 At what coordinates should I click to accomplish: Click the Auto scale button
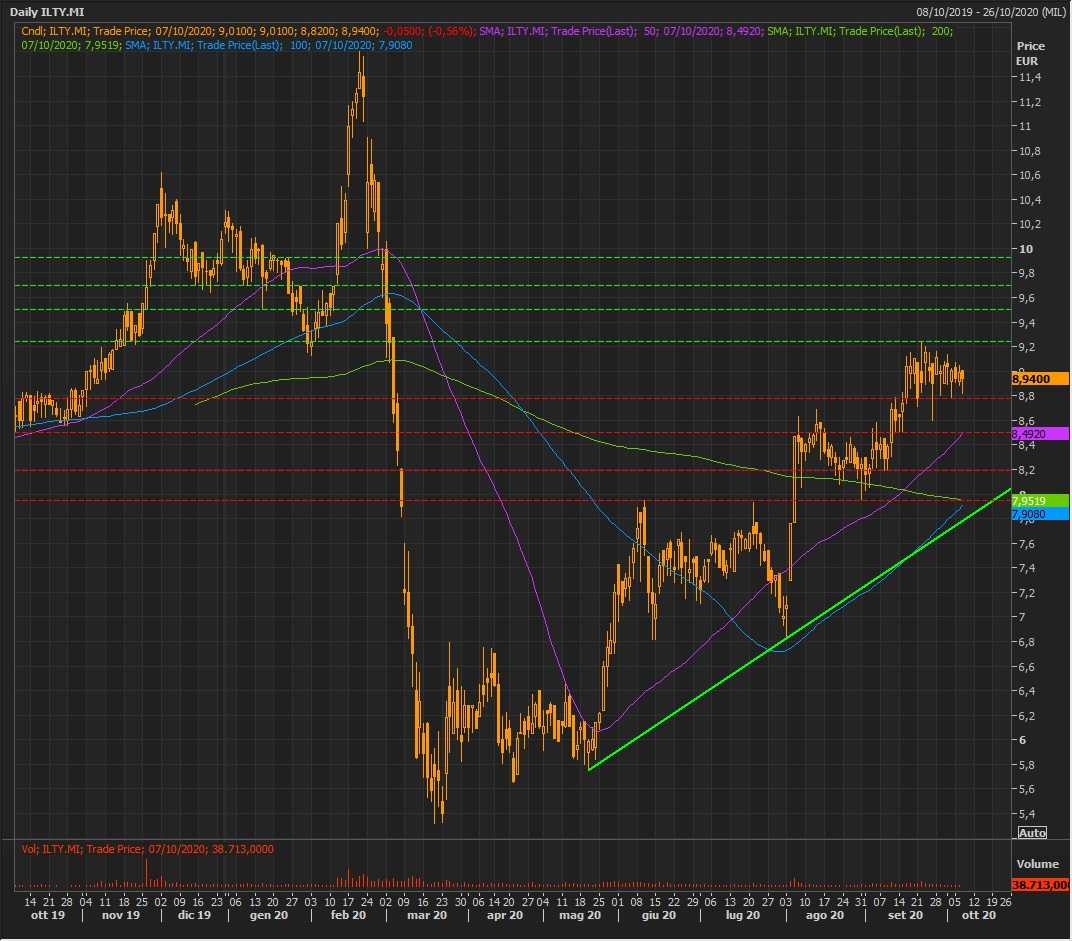coord(1032,832)
